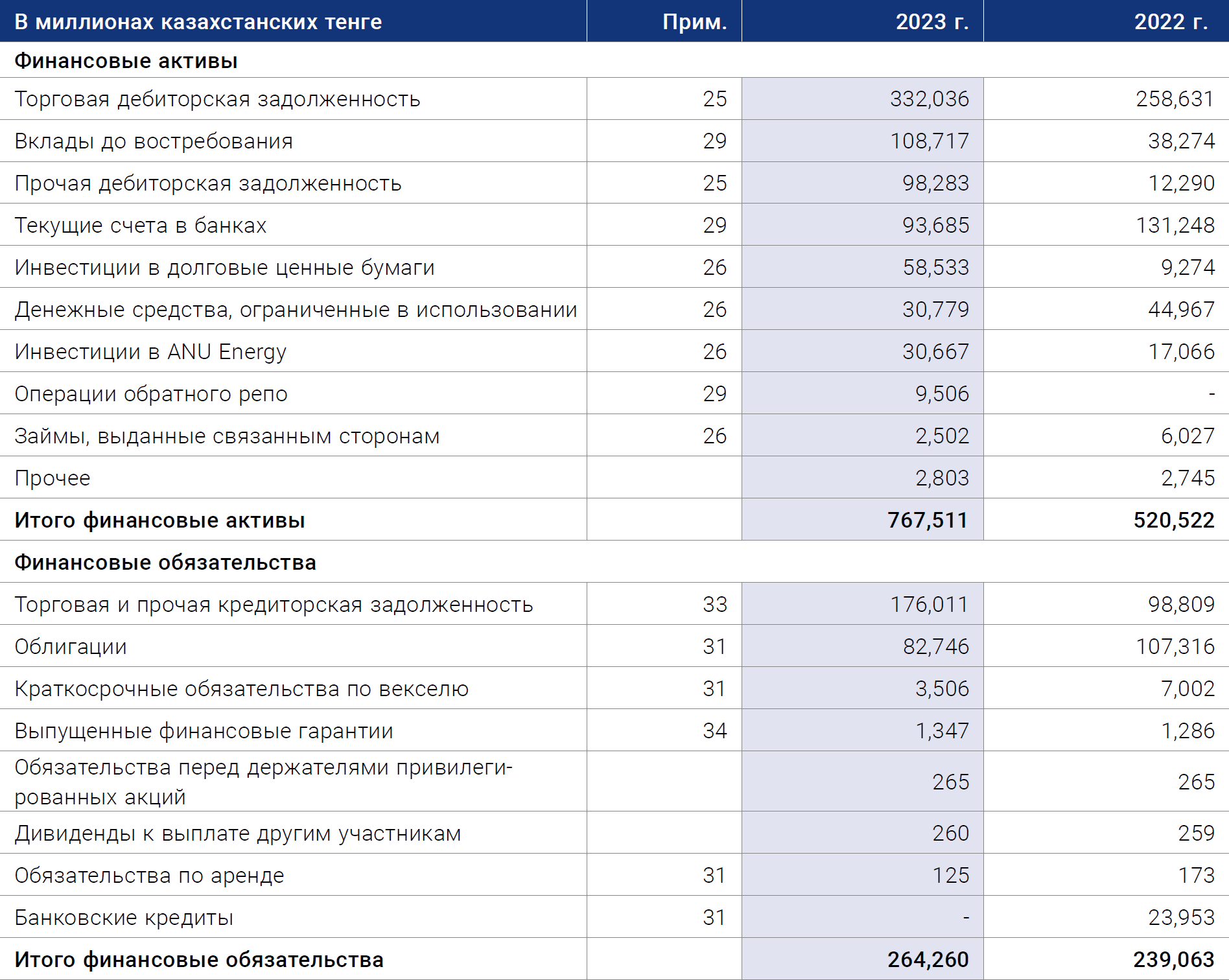Click the value 7,002
Image resolution: width=1229 pixels, height=980 pixels.
pos(1188,689)
